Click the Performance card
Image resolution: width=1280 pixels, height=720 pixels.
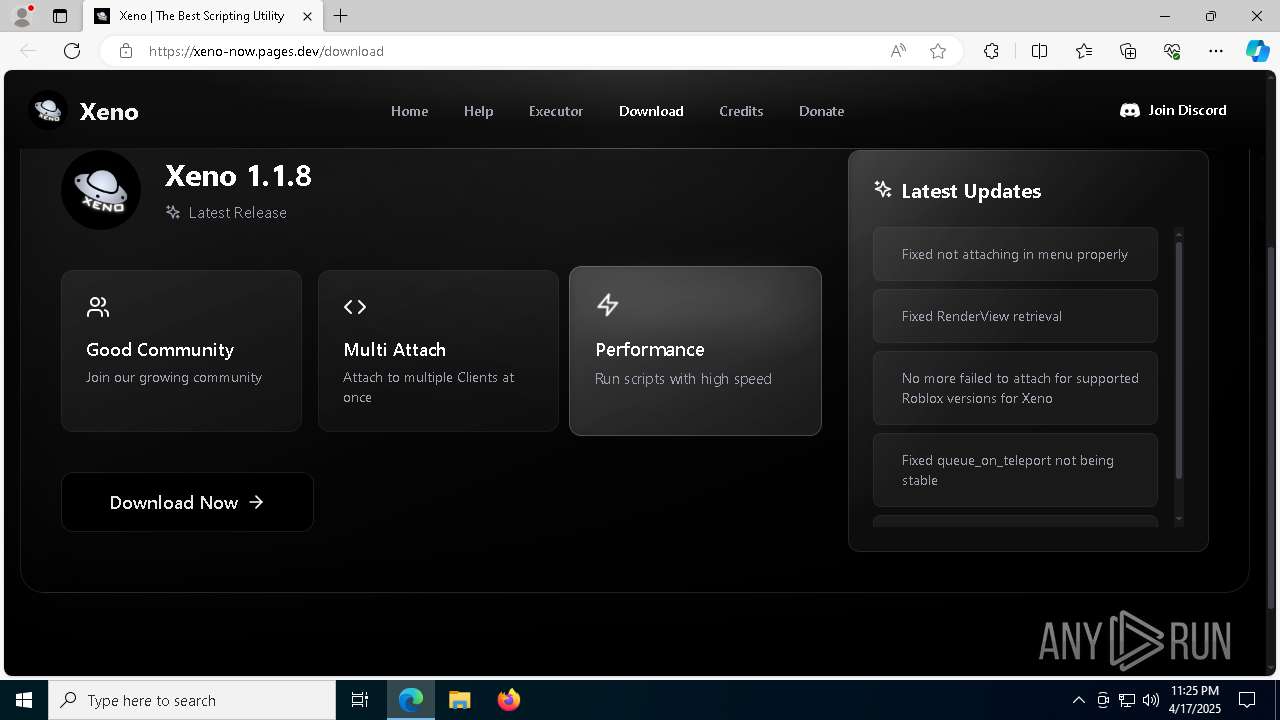[x=695, y=351]
